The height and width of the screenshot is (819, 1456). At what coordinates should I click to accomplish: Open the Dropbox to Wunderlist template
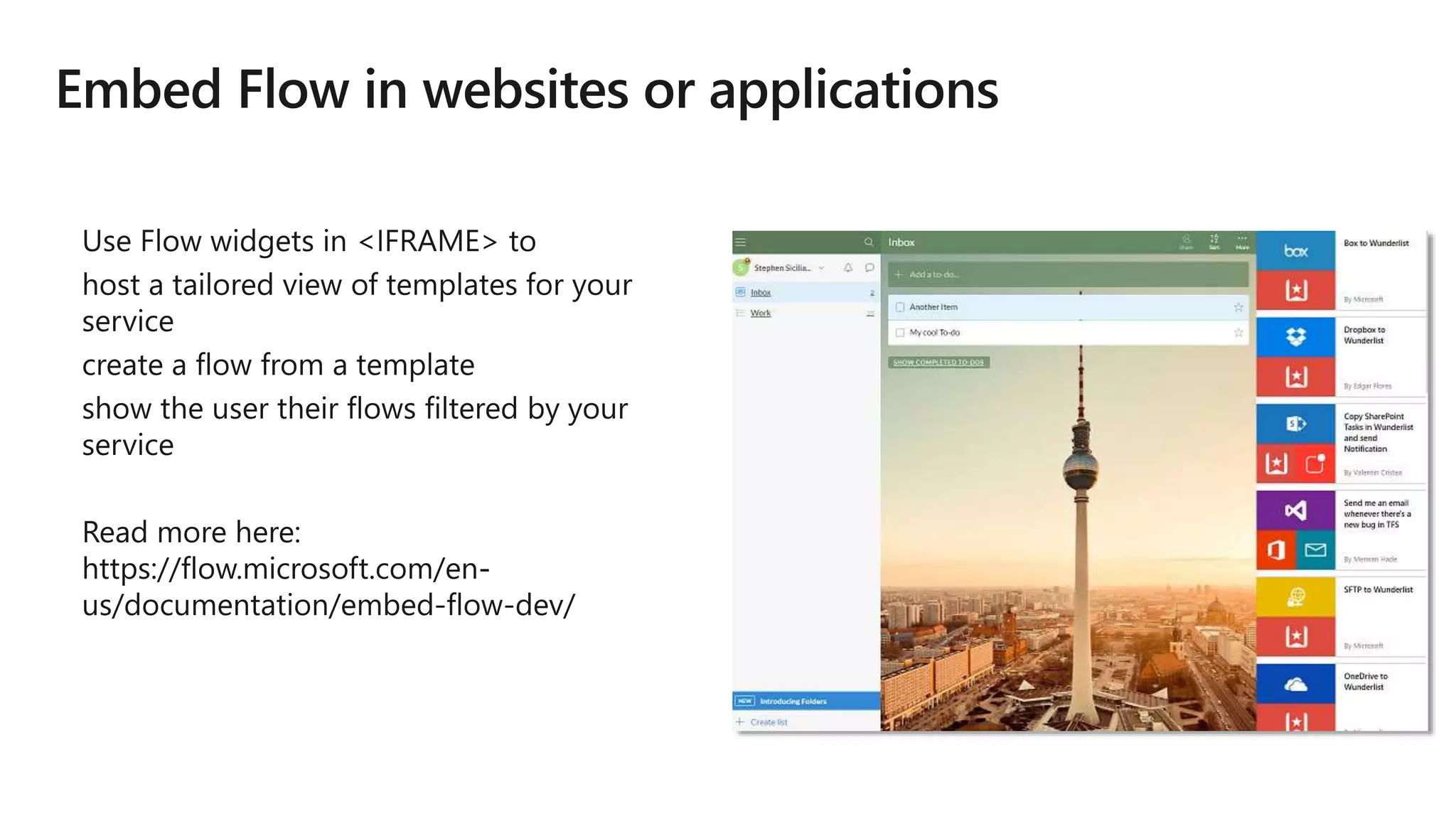1364,335
